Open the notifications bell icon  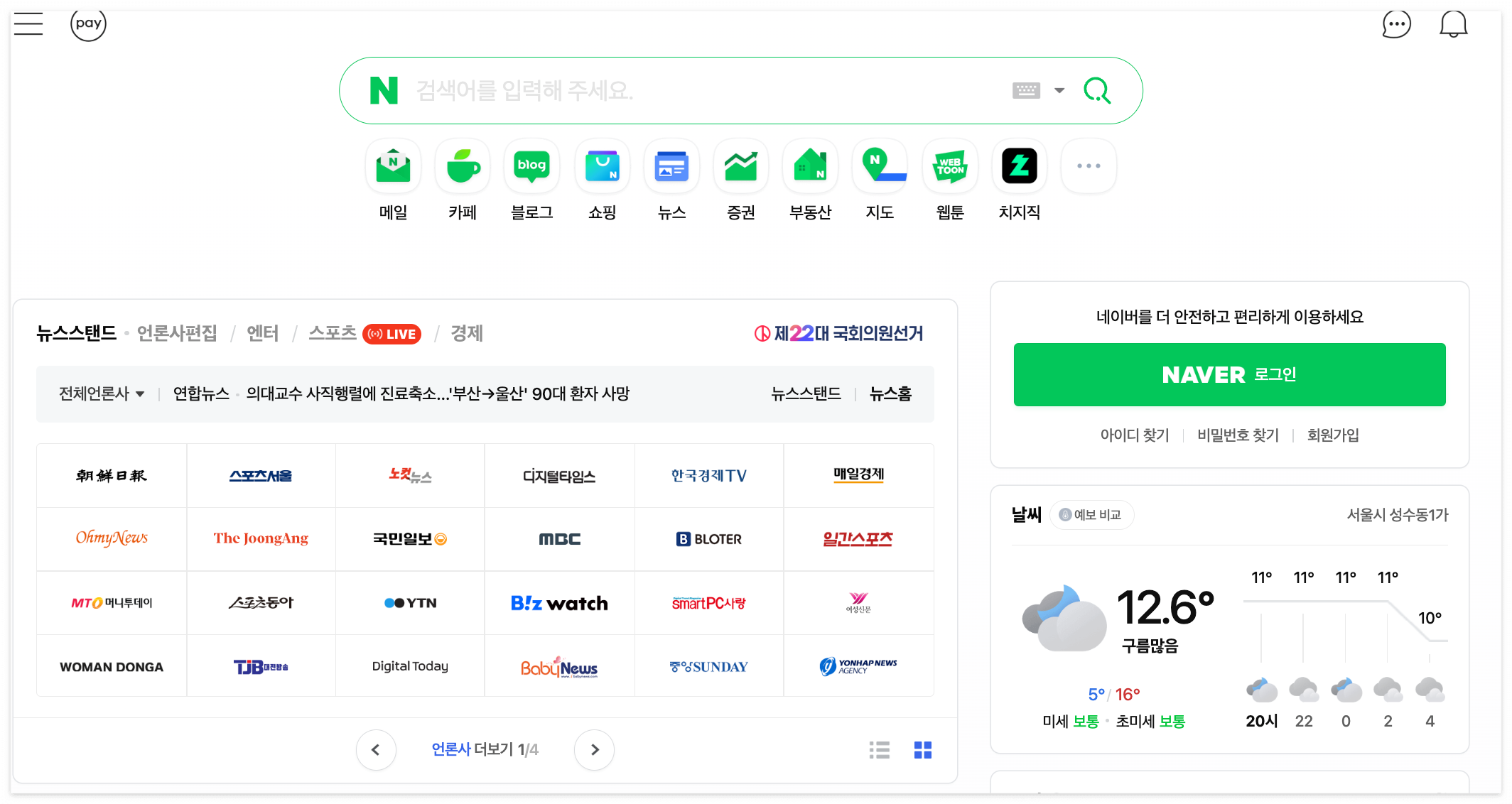tap(1453, 24)
